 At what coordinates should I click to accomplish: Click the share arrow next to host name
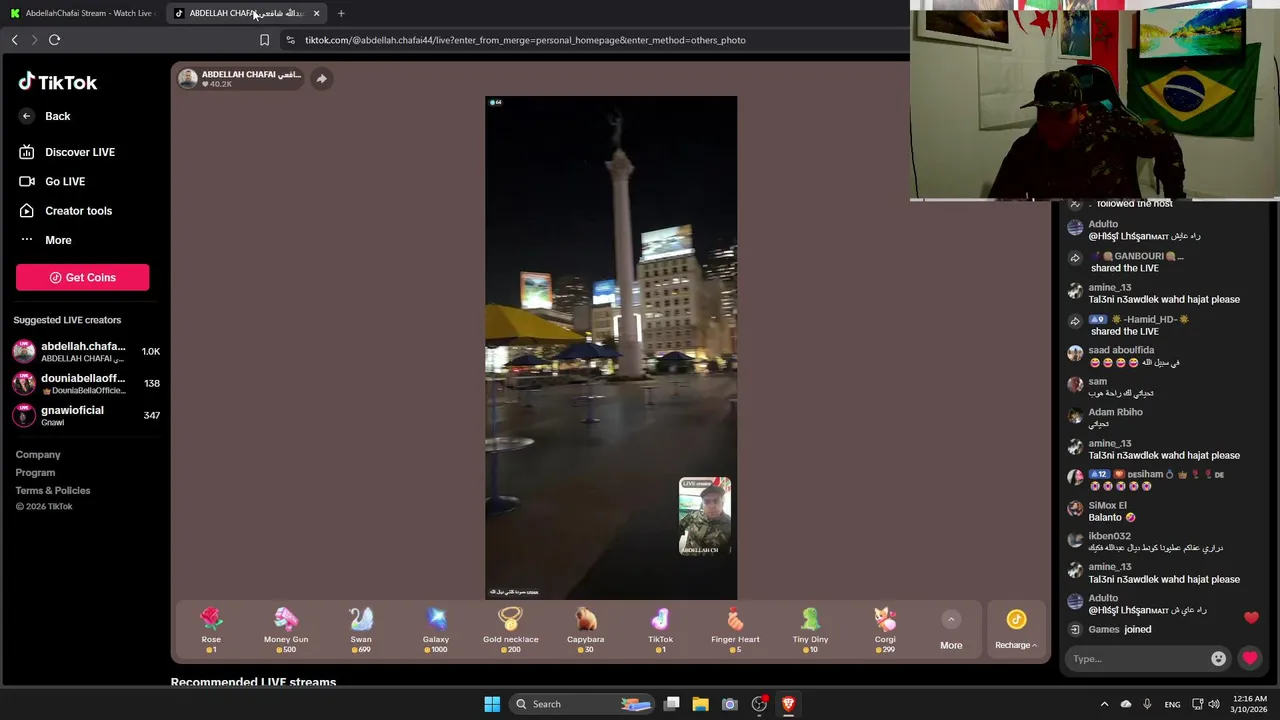point(321,79)
